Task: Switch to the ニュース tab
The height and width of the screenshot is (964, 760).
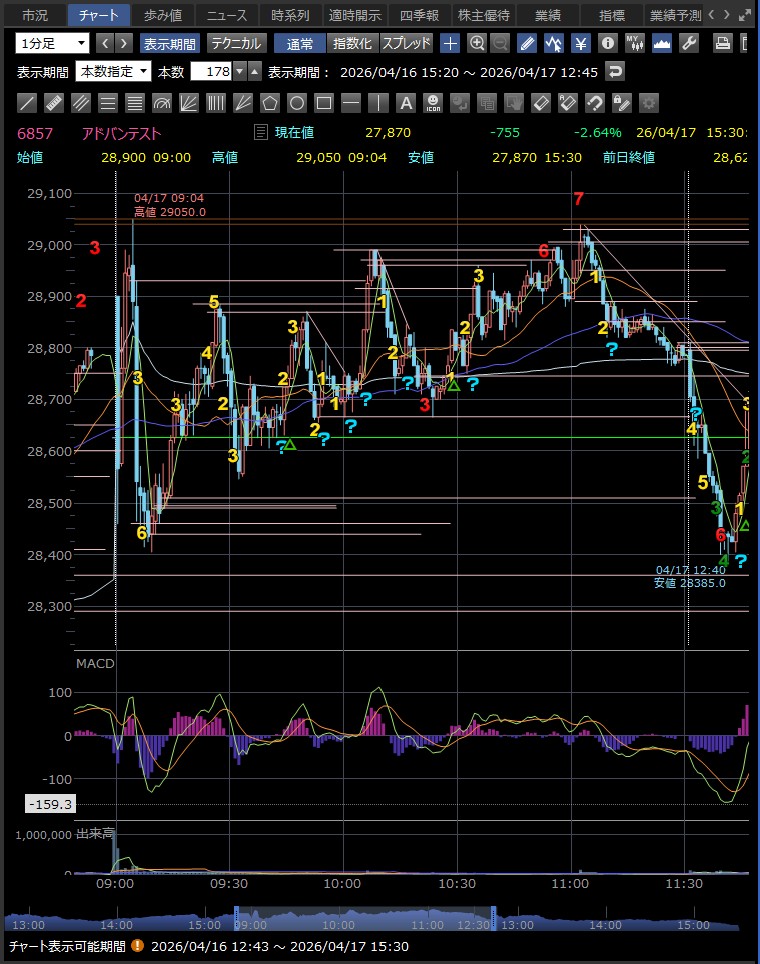Action: [x=227, y=15]
